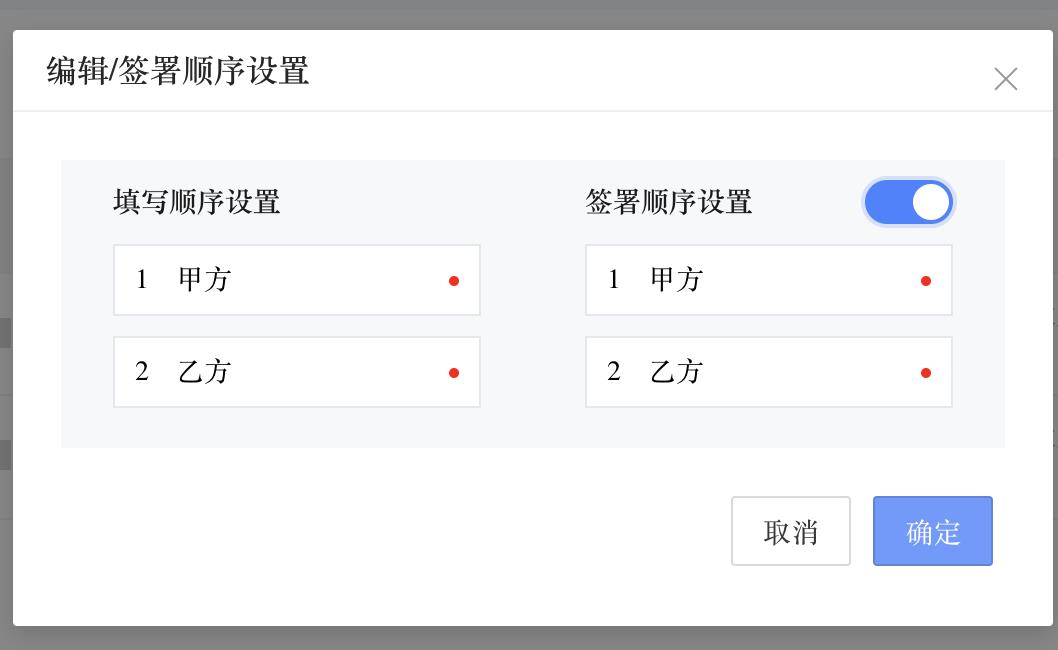Viewport: 1058px width, 650px height.
Task: Click the number 2 beside 乙方 on the right
Action: click(x=614, y=372)
